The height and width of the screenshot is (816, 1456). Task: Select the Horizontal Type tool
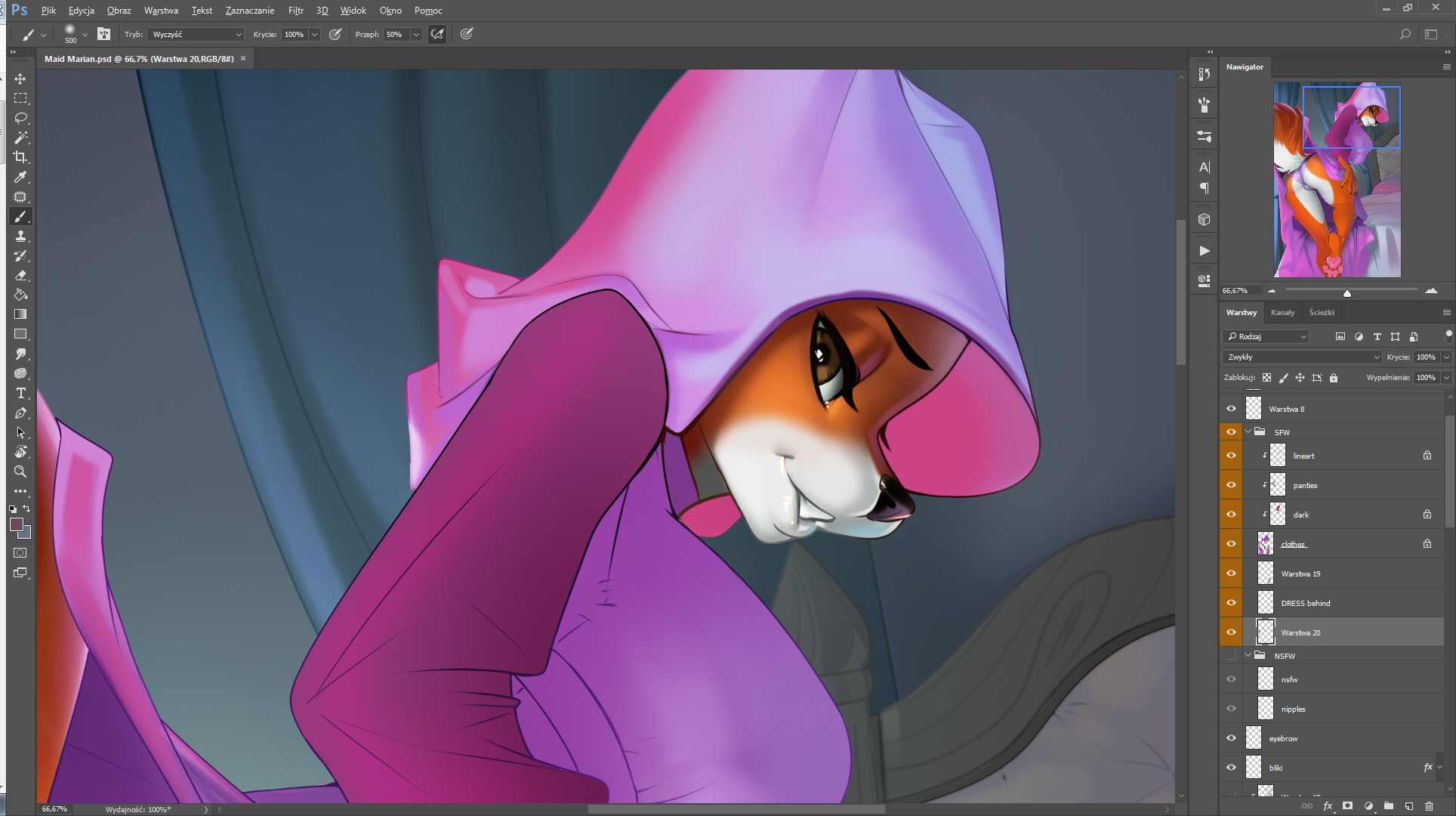(20, 393)
